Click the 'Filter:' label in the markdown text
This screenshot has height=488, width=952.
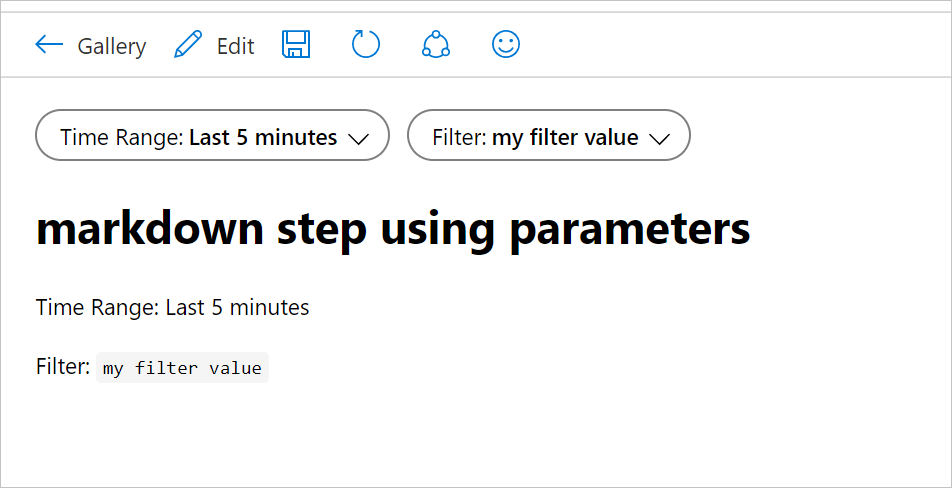63,367
